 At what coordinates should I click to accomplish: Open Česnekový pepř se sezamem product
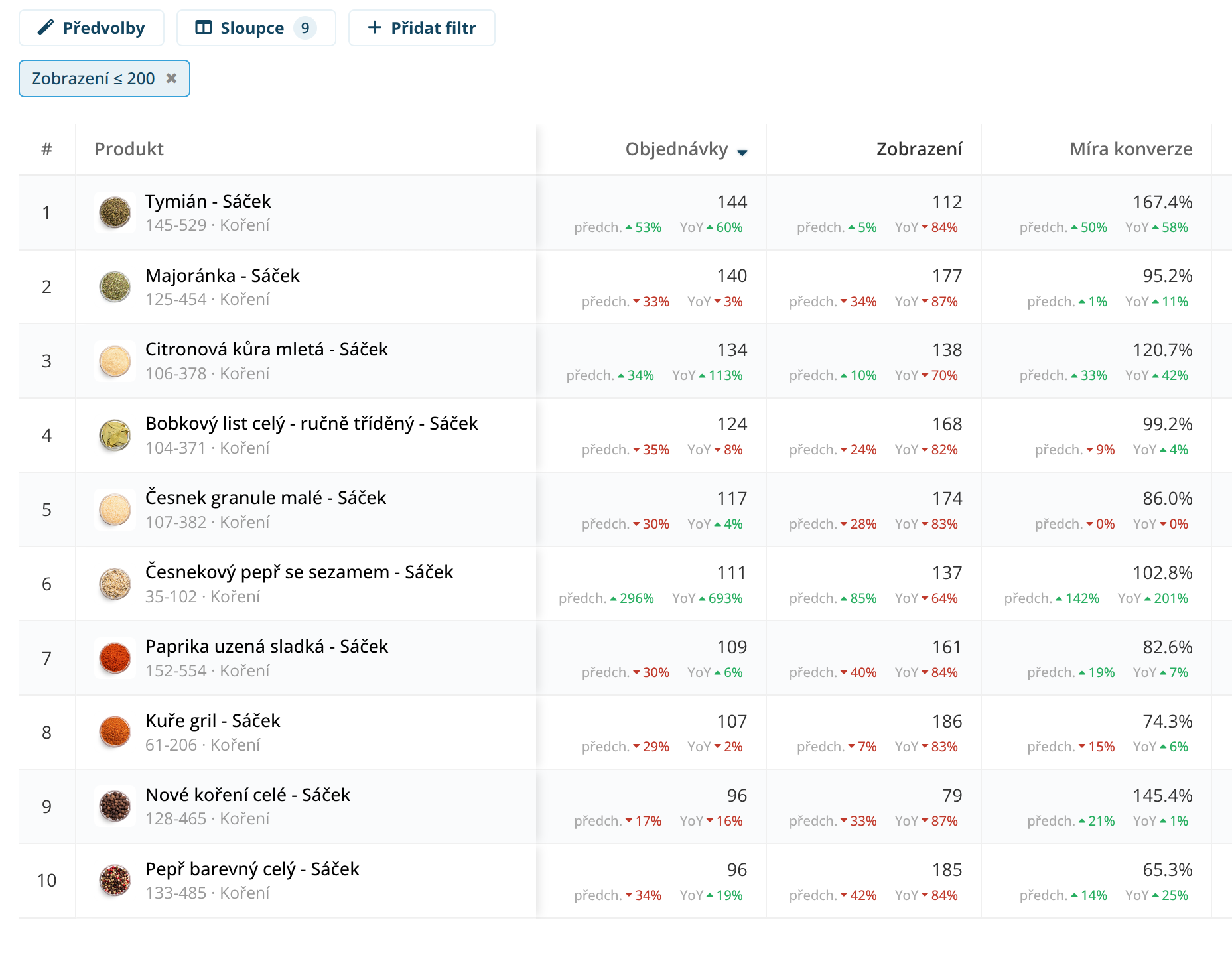(299, 572)
